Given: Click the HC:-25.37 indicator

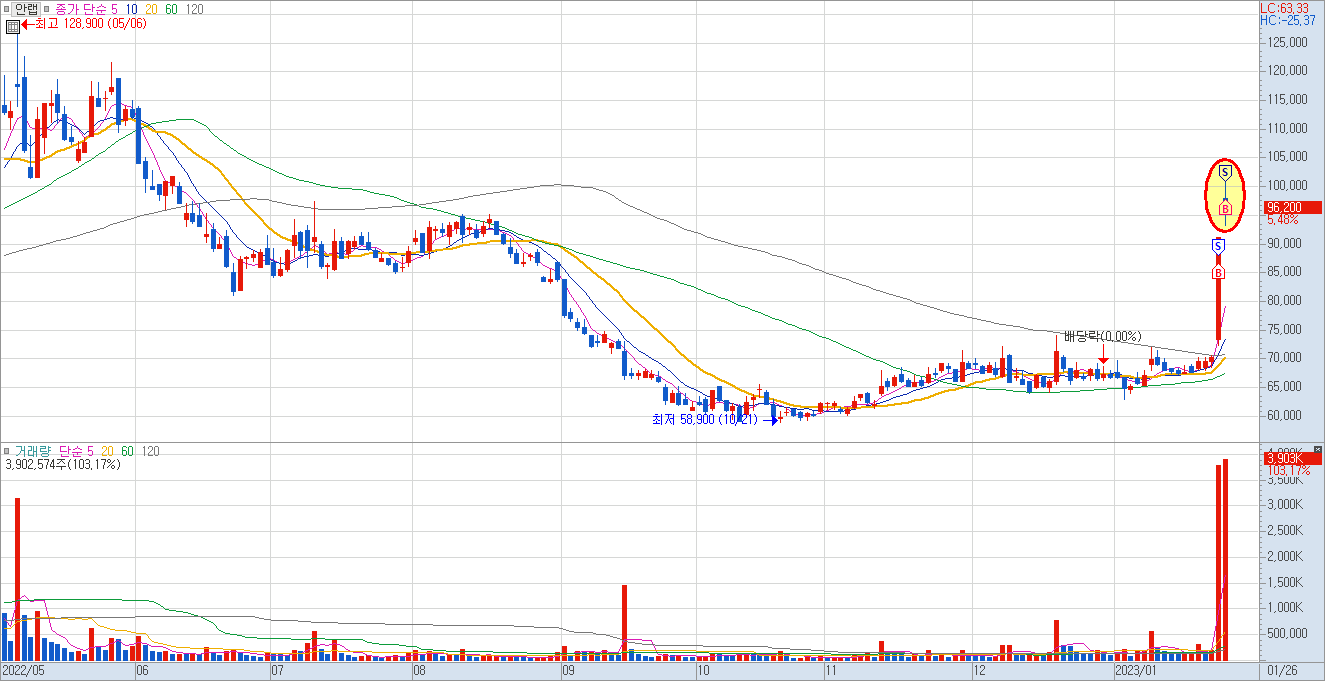Looking at the screenshot, I should 1288,20.
